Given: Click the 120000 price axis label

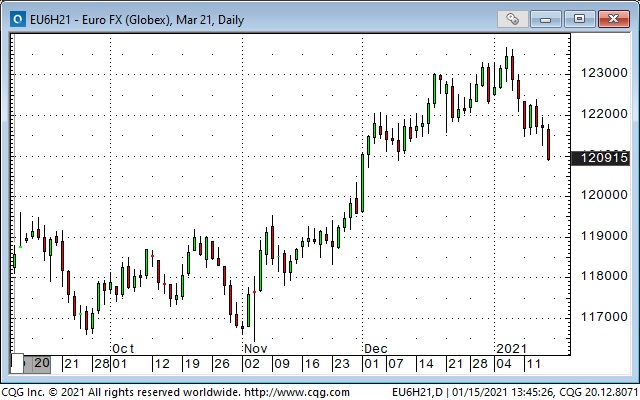Looking at the screenshot, I should [604, 195].
